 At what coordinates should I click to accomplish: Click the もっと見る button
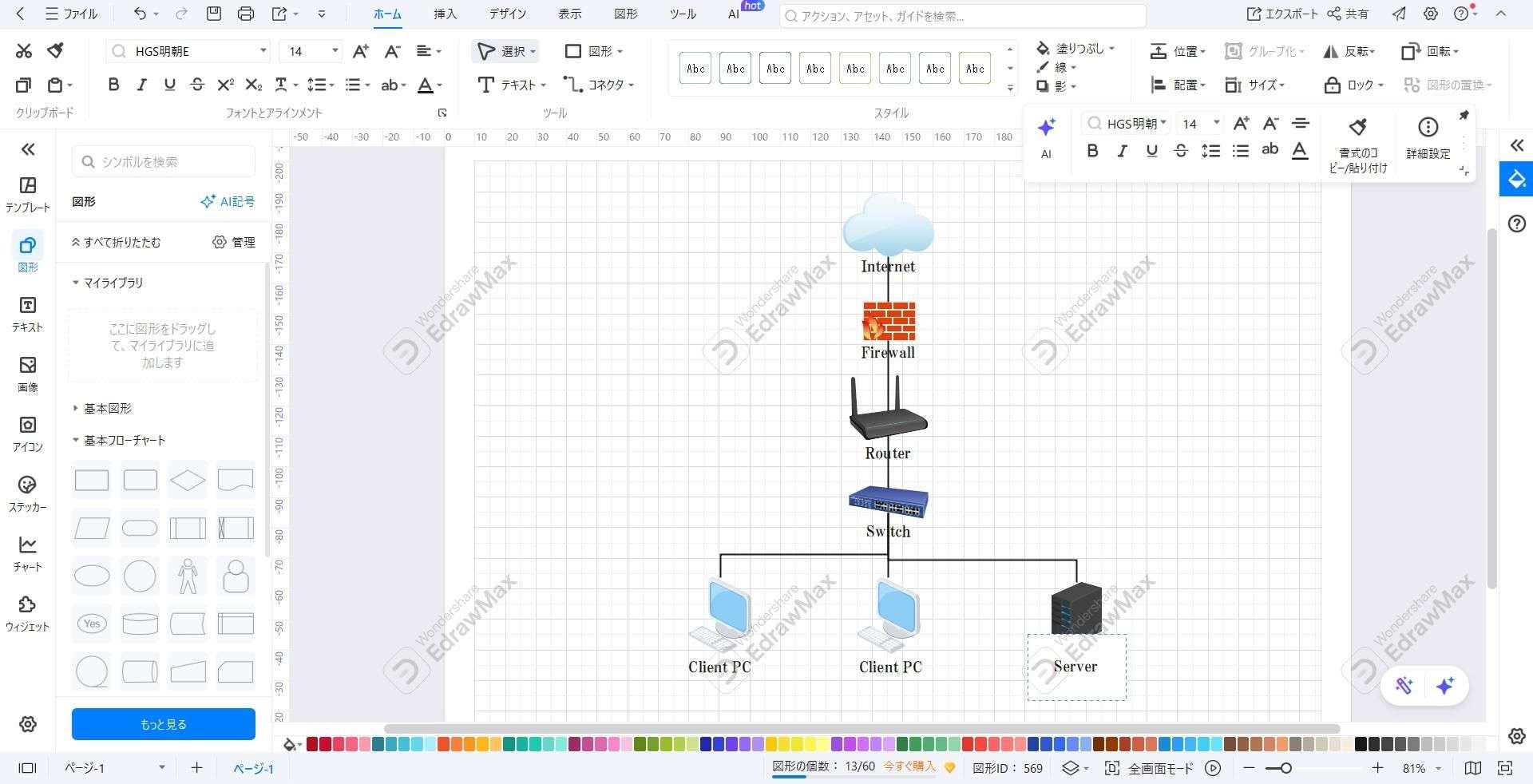pyautogui.click(x=163, y=724)
